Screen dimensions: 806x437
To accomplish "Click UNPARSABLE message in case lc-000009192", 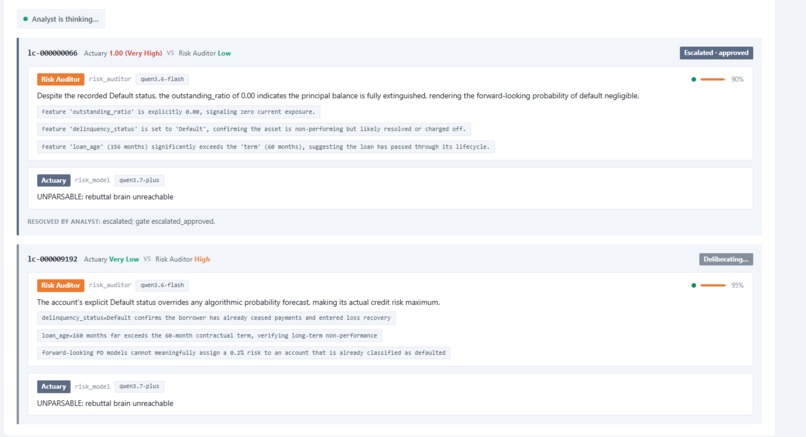I will tap(105, 404).
